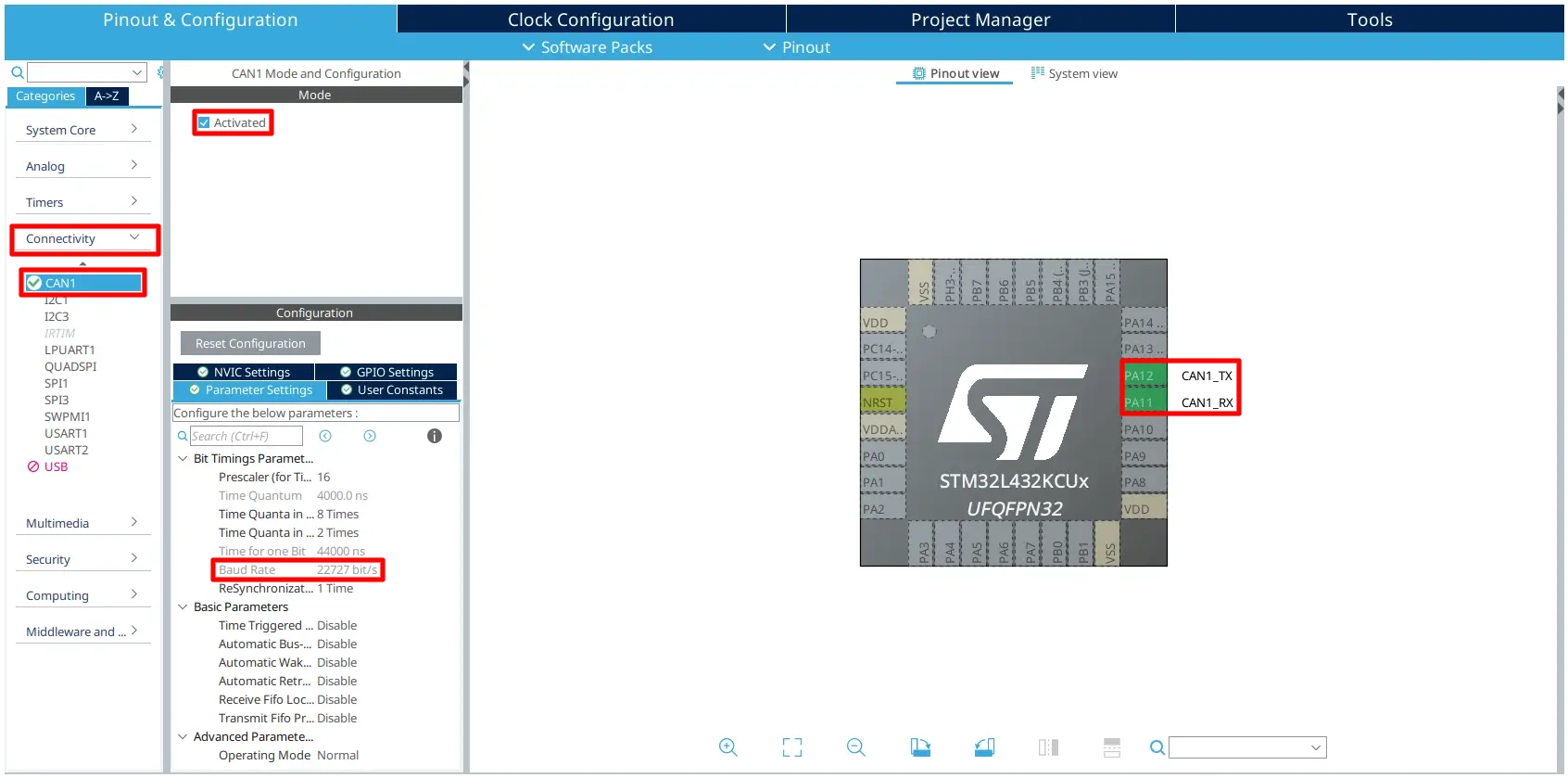Image resolution: width=1568 pixels, height=778 pixels.
Task: Fit chip to view with best-fit icon
Action: 792,747
